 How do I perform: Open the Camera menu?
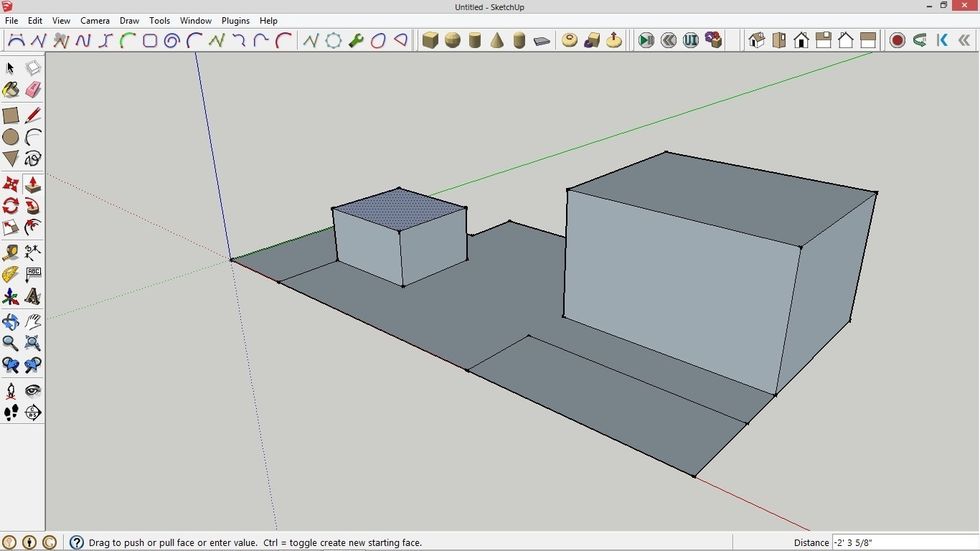[95, 20]
